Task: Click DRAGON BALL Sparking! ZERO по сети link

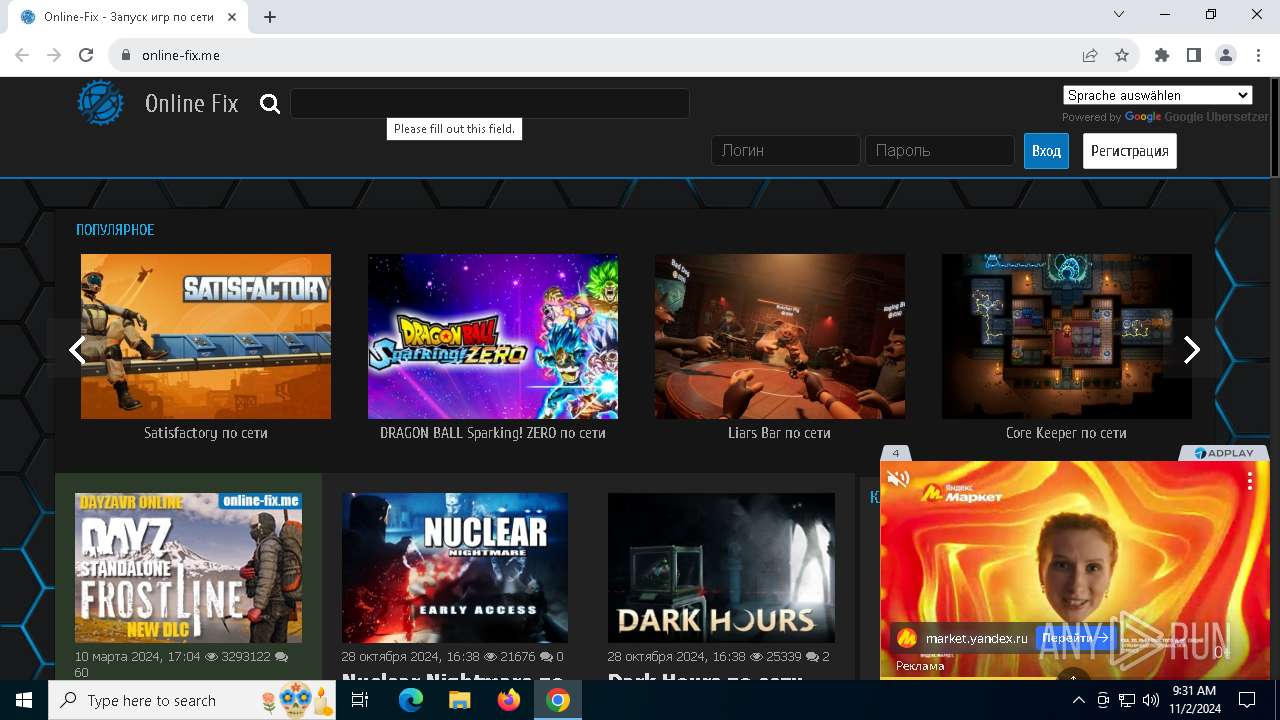Action: (x=493, y=433)
